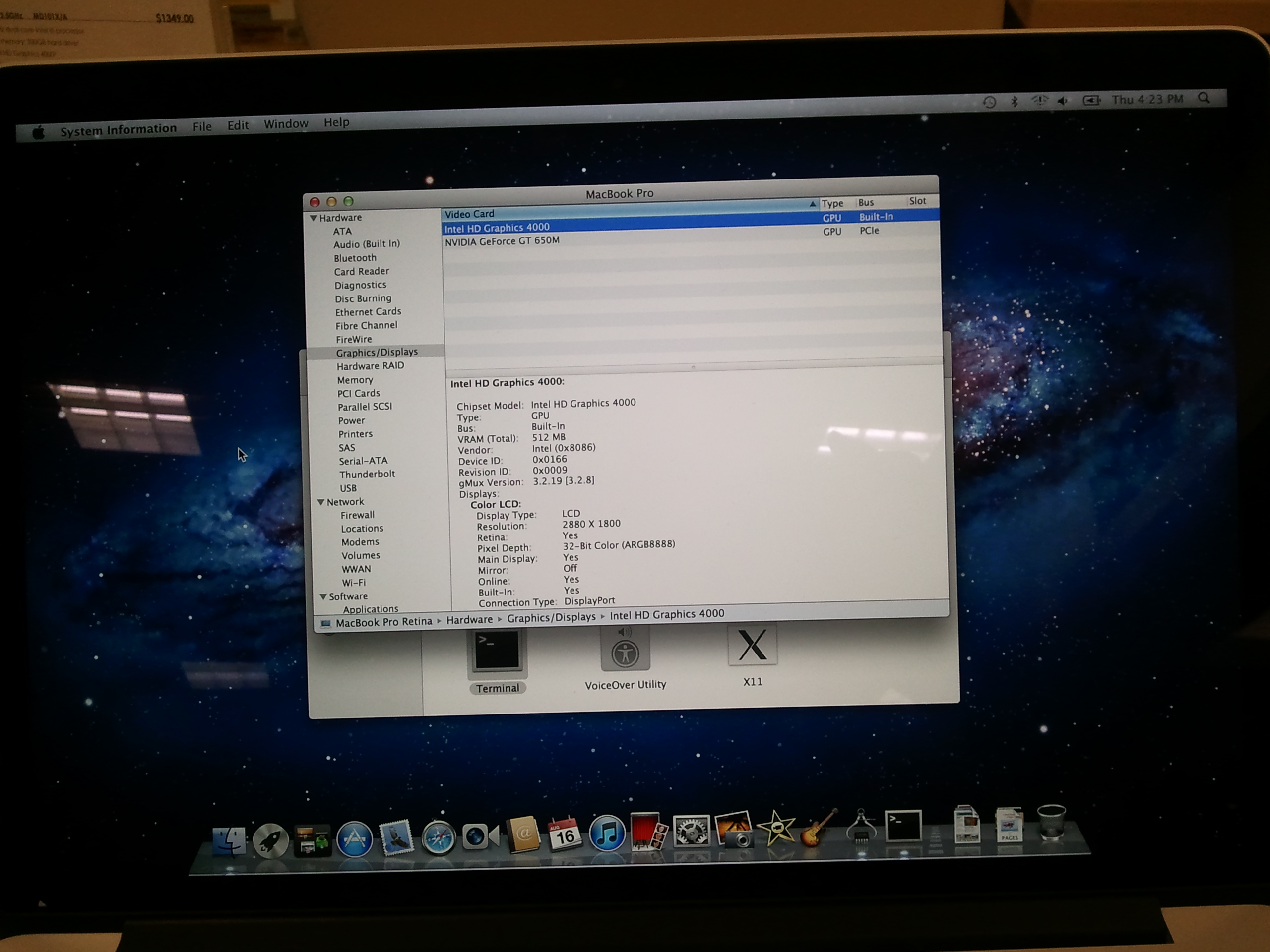Click the Thu 4:23 PM clock
1270x952 pixels.
(x=1147, y=99)
